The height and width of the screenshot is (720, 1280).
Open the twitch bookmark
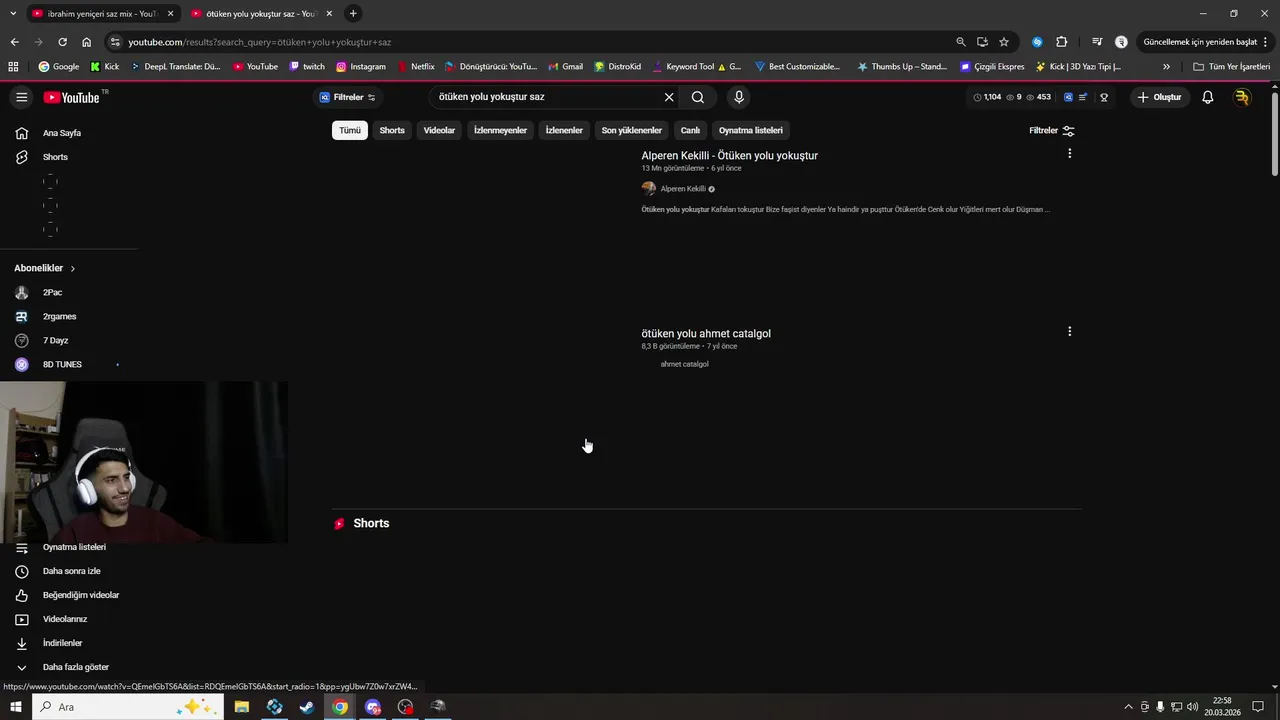pyautogui.click(x=307, y=67)
